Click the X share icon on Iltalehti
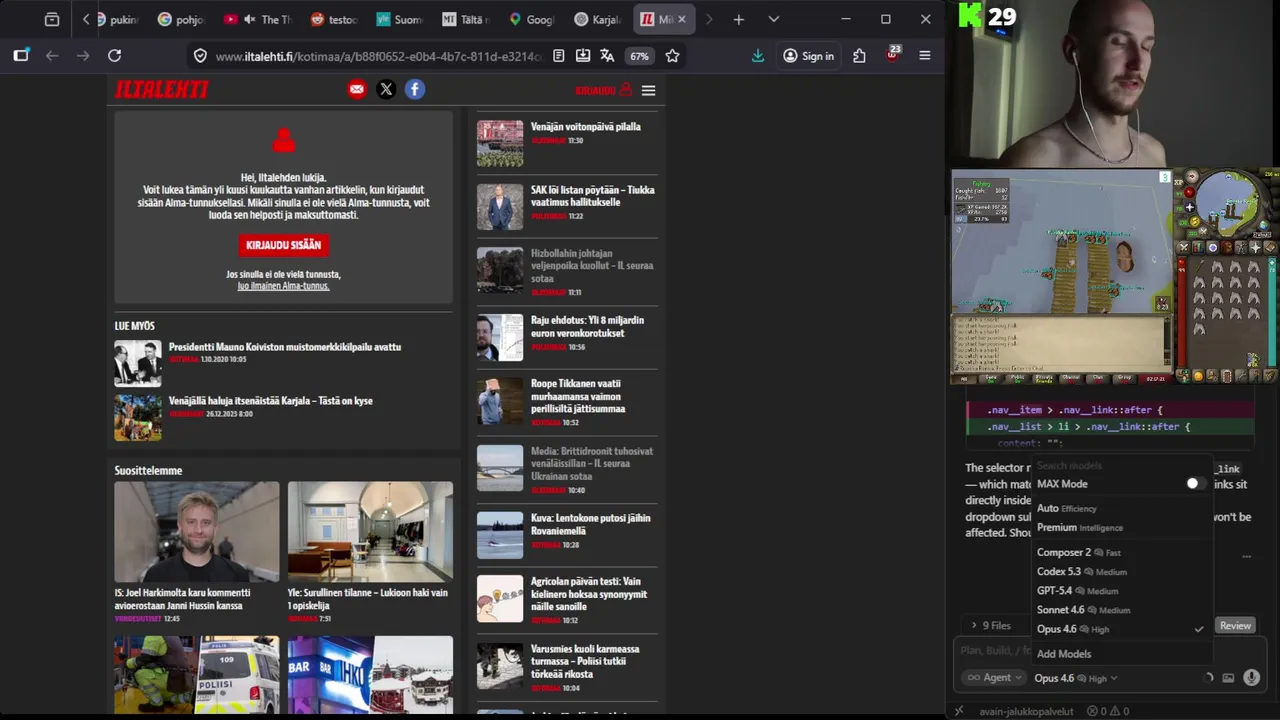 pos(386,89)
